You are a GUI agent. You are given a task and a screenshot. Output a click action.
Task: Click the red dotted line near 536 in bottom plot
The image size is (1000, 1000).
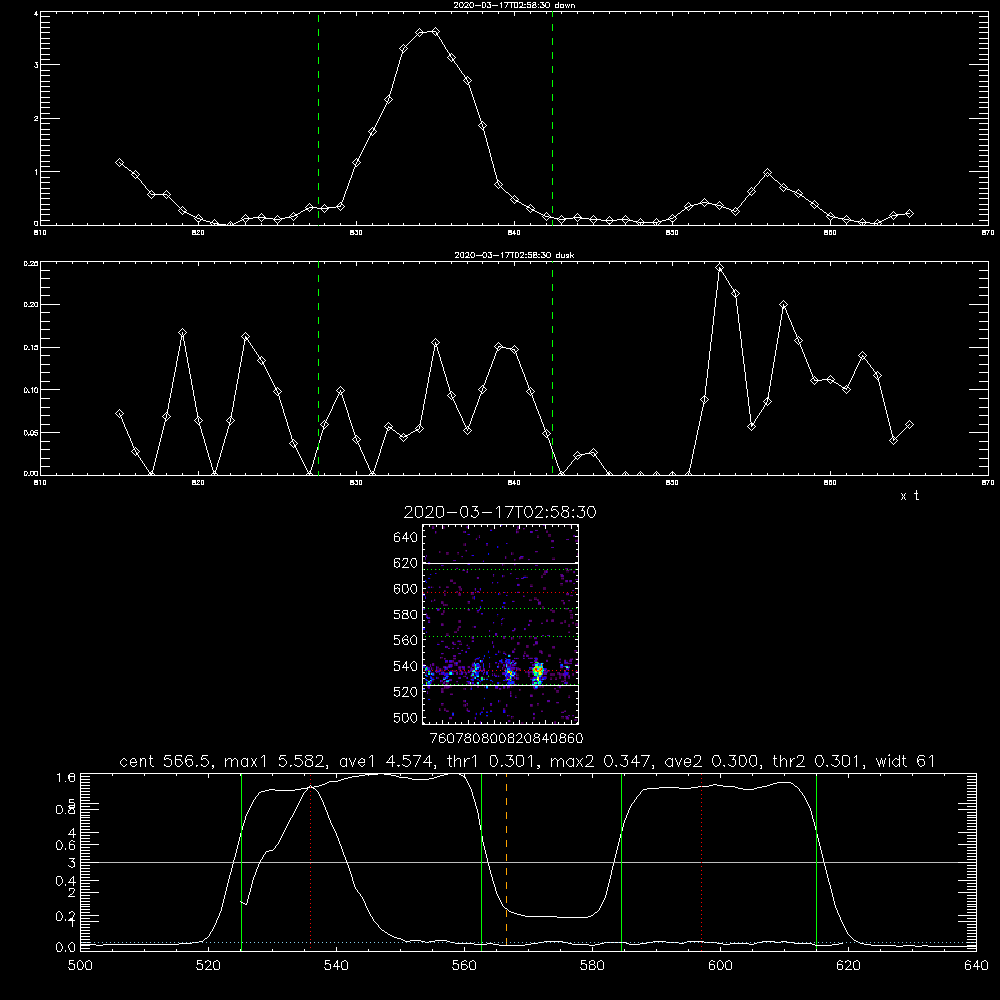pyautogui.click(x=311, y=861)
